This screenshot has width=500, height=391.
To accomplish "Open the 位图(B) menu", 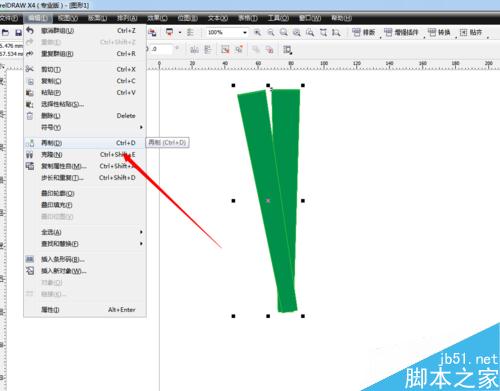I will point(187,18).
